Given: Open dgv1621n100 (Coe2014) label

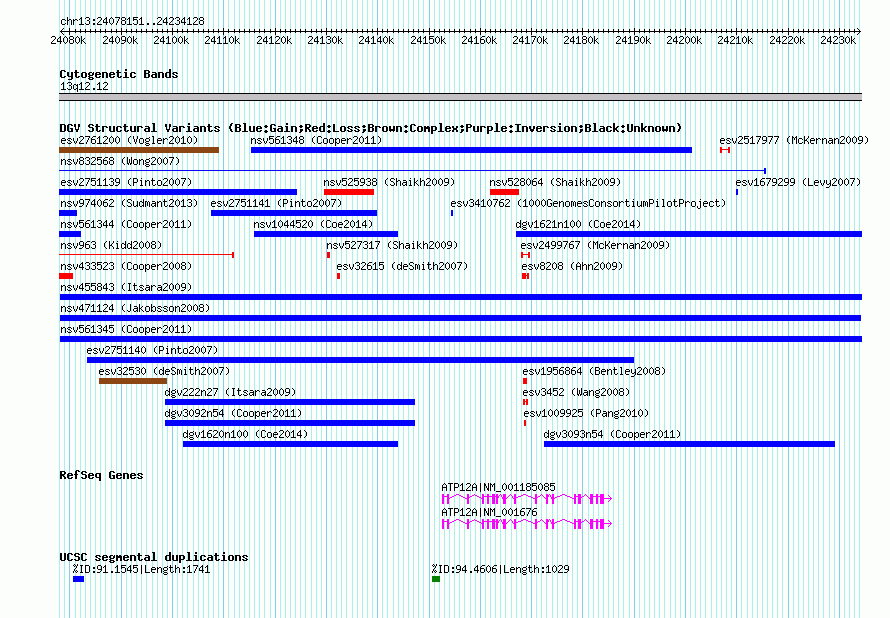Looking at the screenshot, I should [578, 224].
